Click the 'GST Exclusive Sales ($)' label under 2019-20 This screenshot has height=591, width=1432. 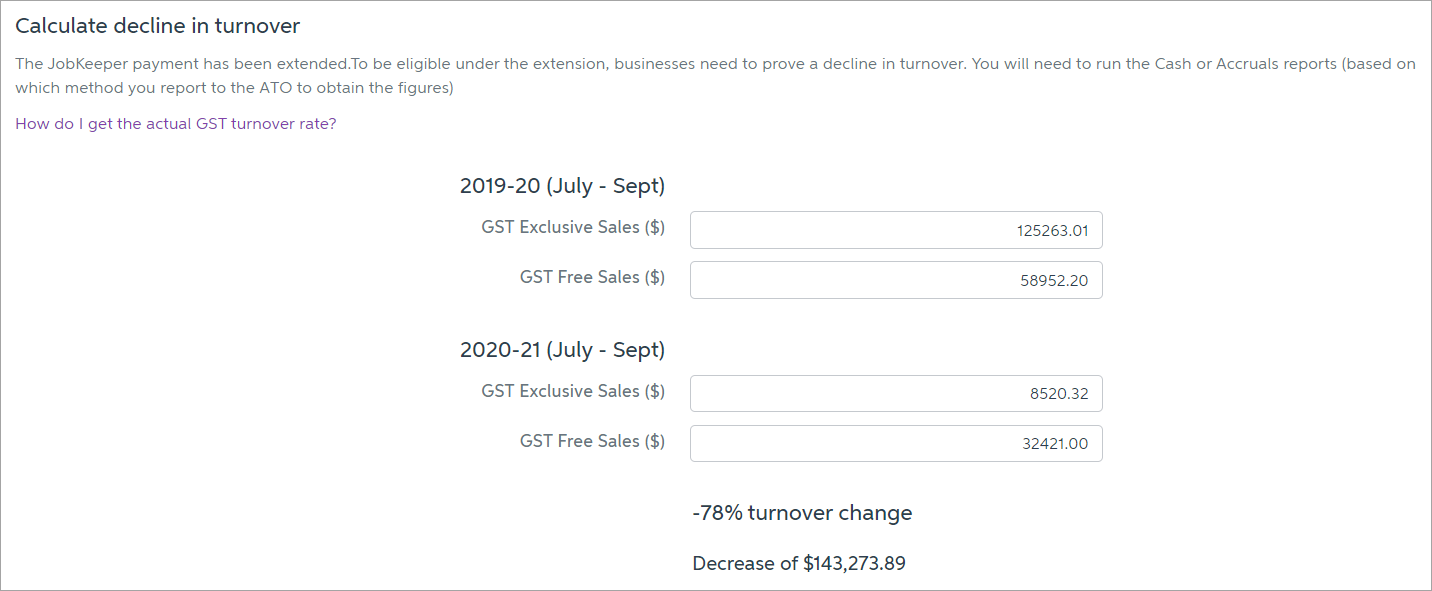[572, 228]
